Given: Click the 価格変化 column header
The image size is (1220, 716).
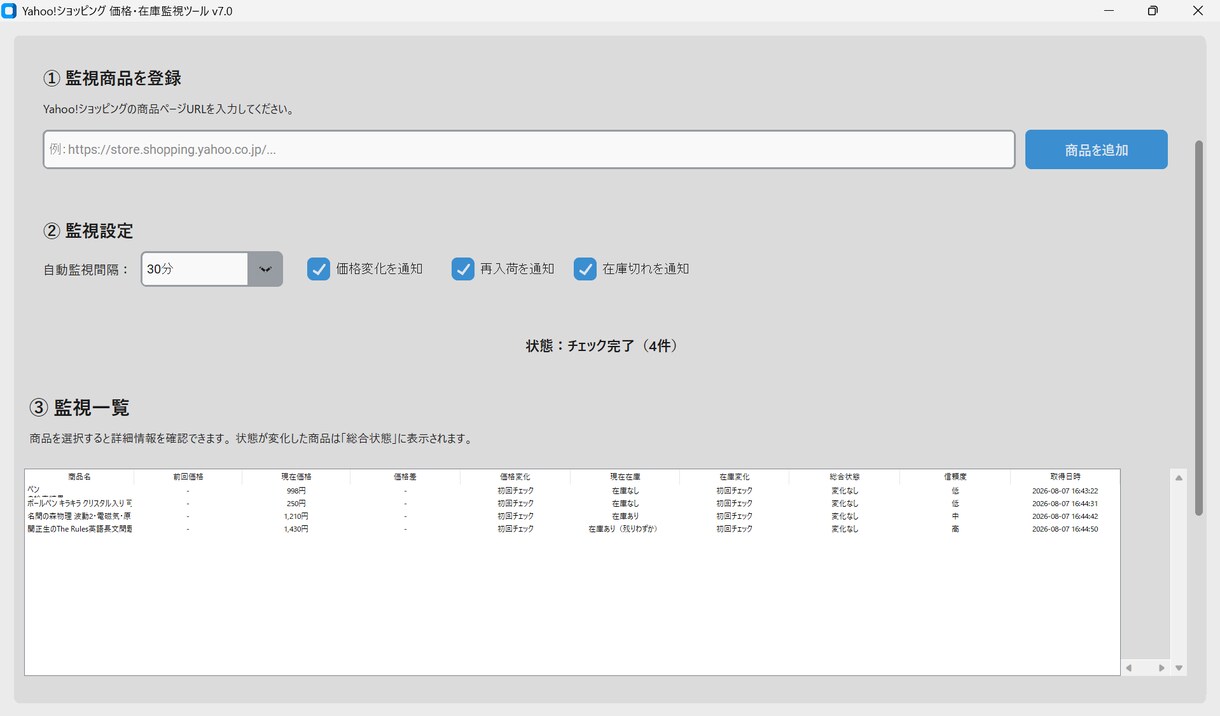Looking at the screenshot, I should pos(515,477).
